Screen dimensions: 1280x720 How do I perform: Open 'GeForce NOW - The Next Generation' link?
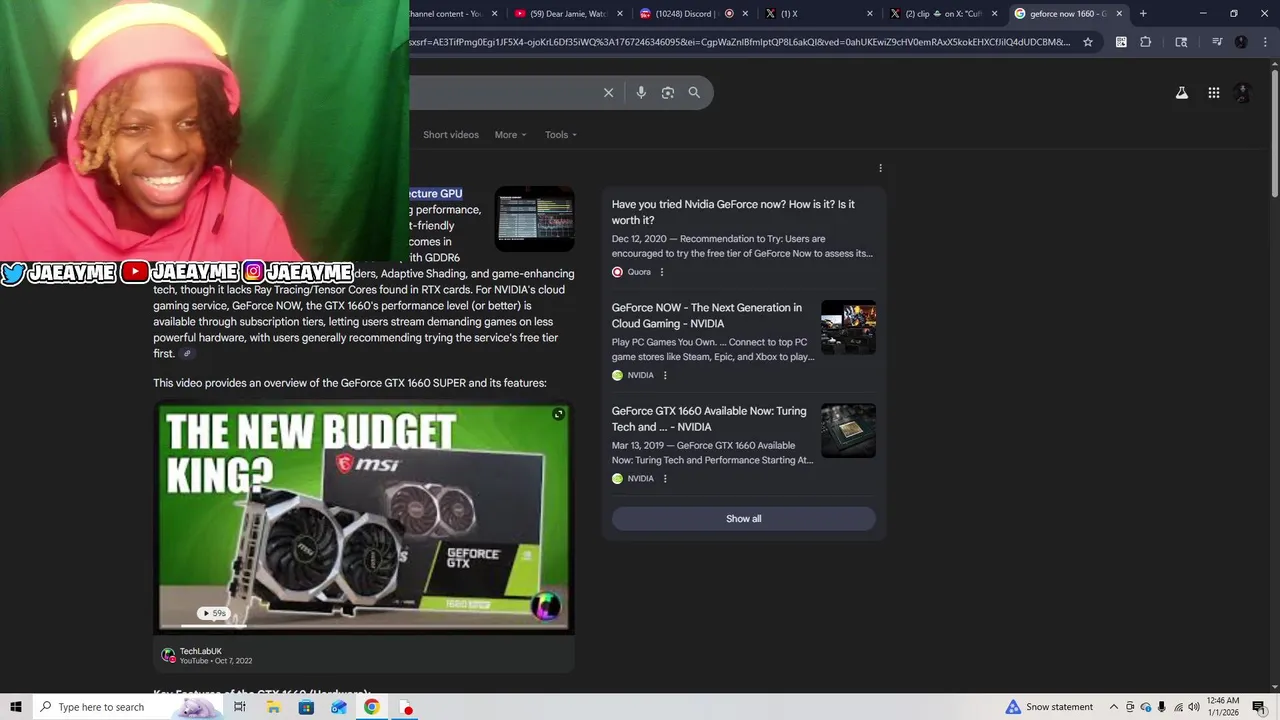pyautogui.click(x=707, y=316)
